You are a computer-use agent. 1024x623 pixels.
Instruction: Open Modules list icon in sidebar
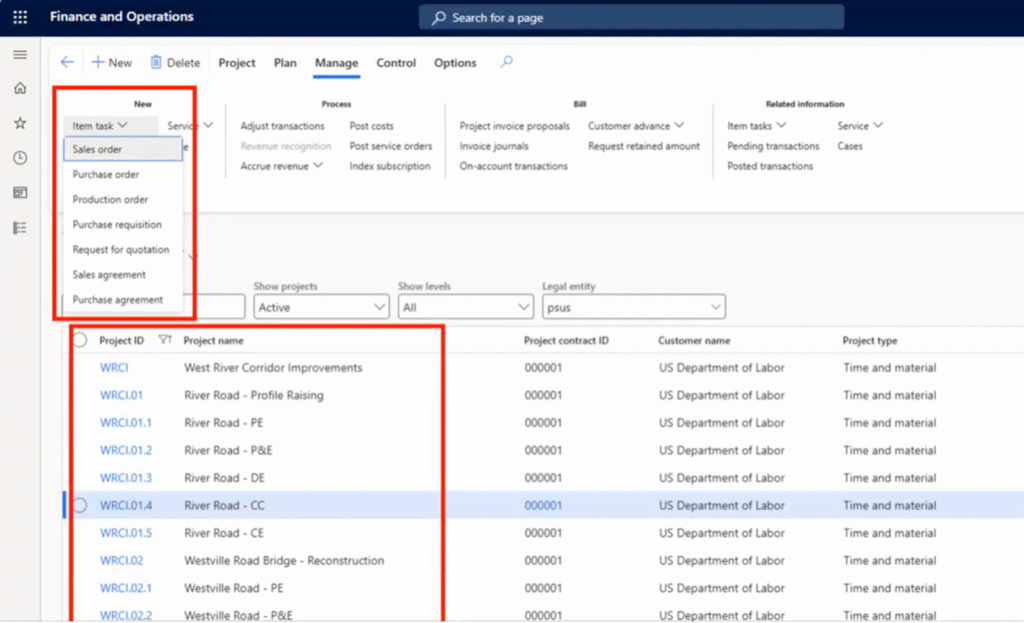point(20,228)
